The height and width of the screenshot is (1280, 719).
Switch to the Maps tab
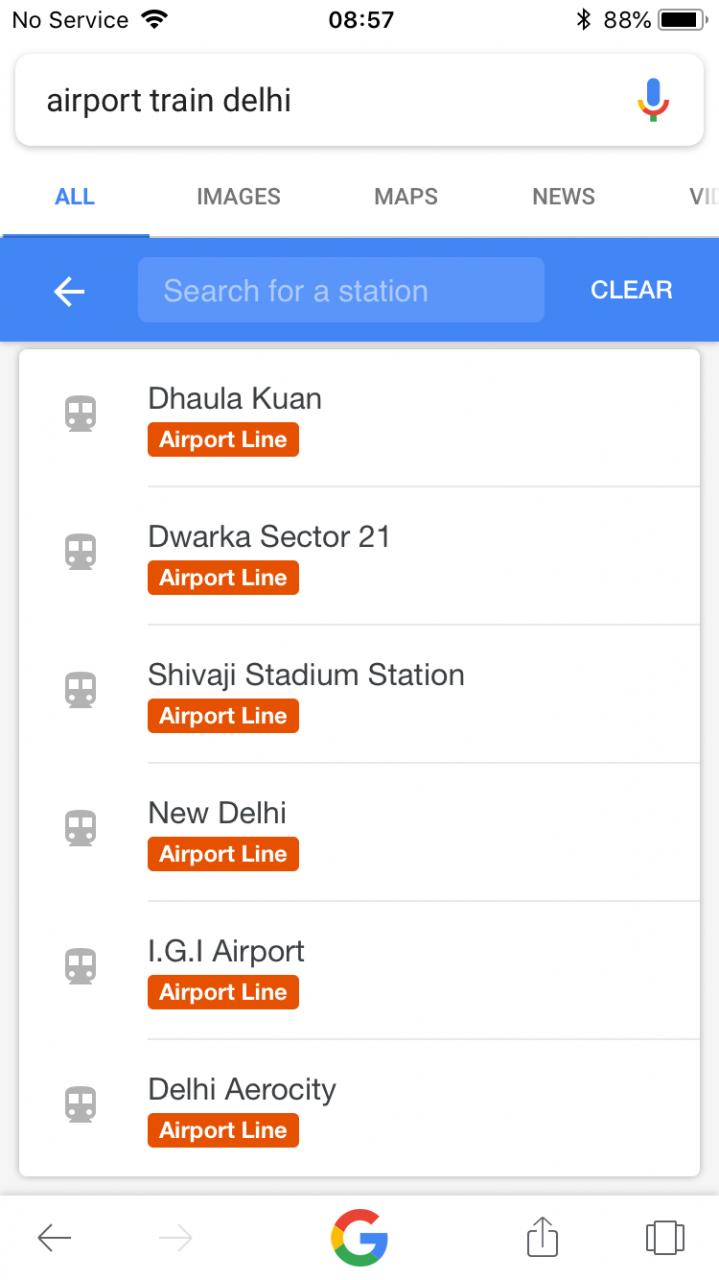[406, 197]
